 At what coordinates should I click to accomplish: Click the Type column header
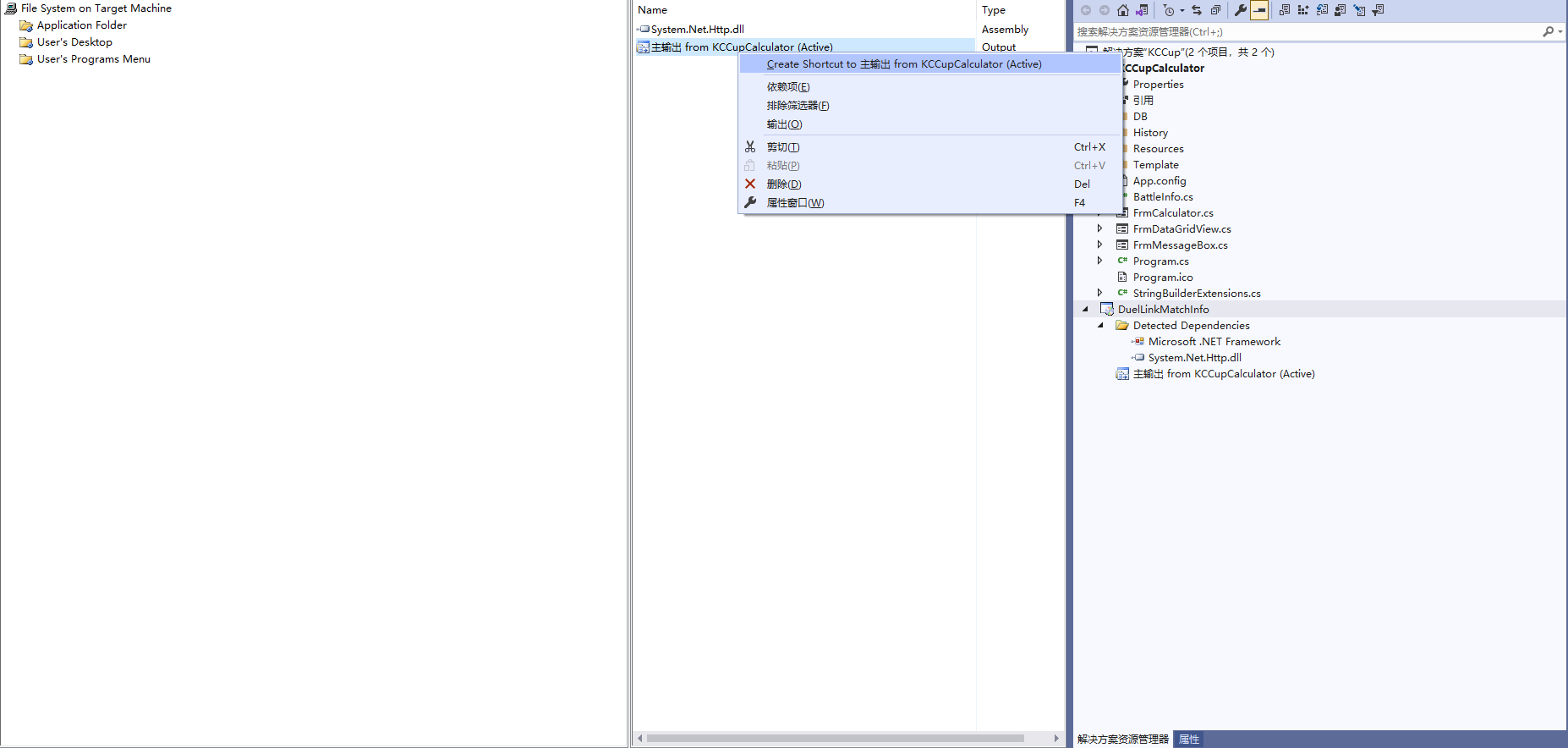coord(1020,10)
